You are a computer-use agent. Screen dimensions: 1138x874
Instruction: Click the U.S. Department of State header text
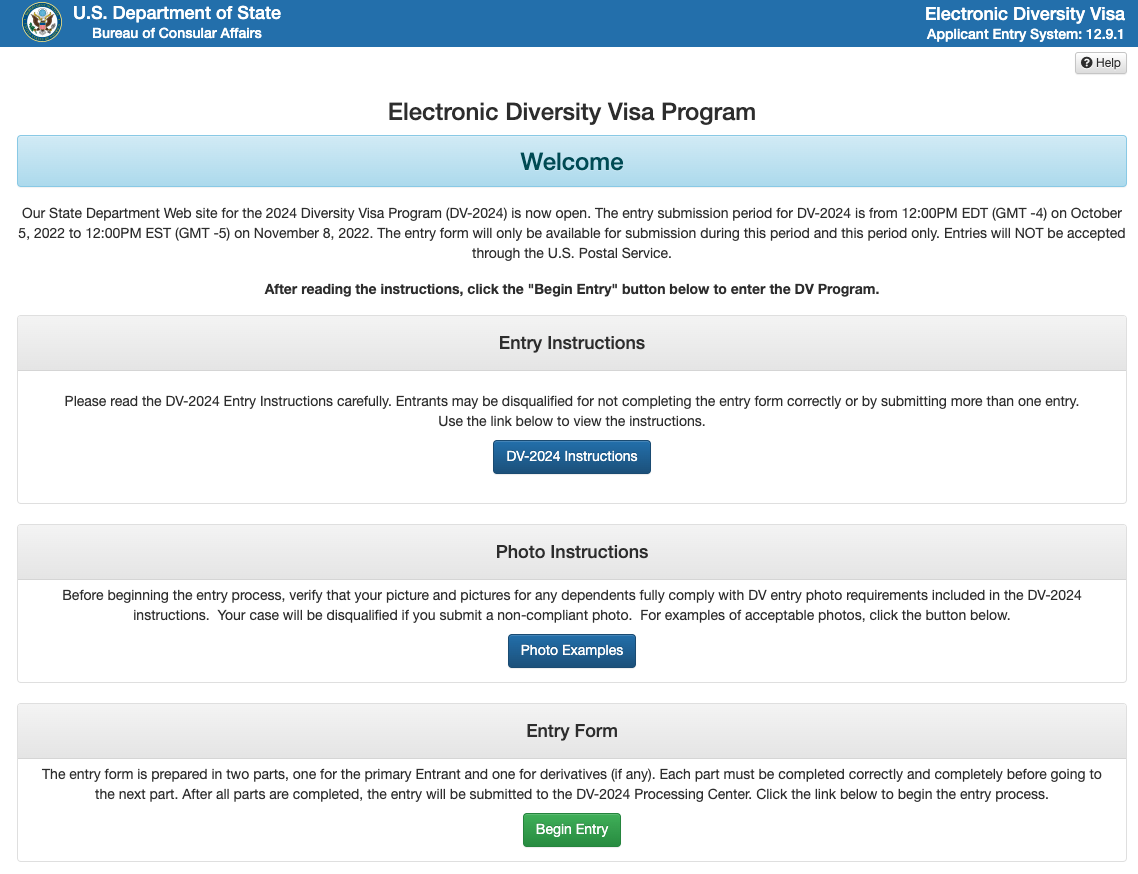pos(176,13)
